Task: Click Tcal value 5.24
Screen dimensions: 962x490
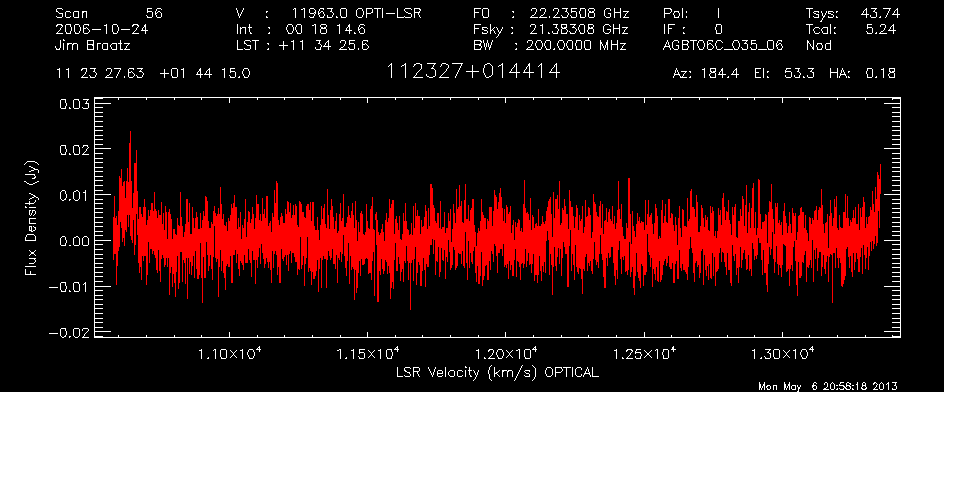Action: 881,29
